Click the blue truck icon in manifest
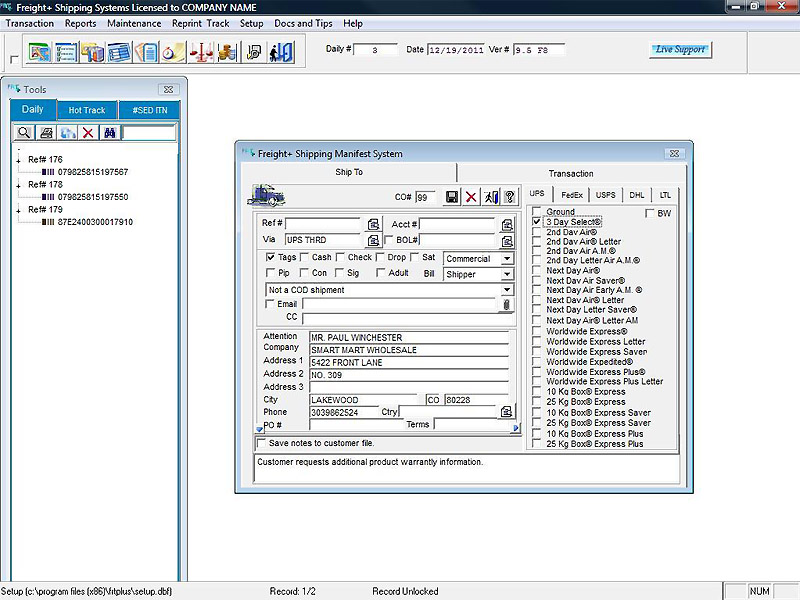Image resolution: width=800 pixels, height=600 pixels. [x=266, y=196]
